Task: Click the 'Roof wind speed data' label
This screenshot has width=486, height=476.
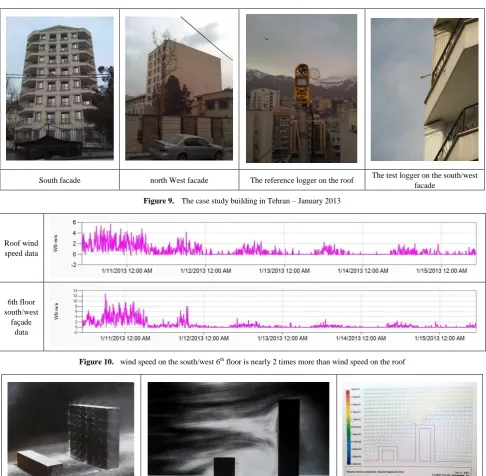Action: coord(21,248)
